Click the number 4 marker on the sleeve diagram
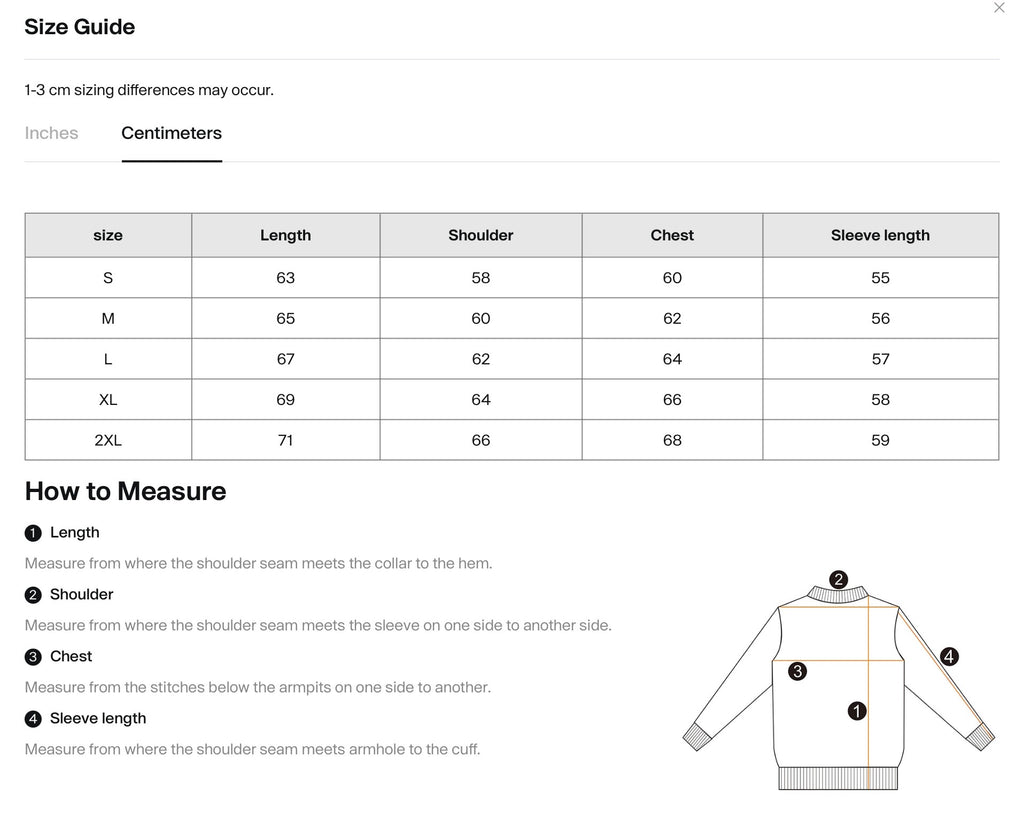 (948, 656)
